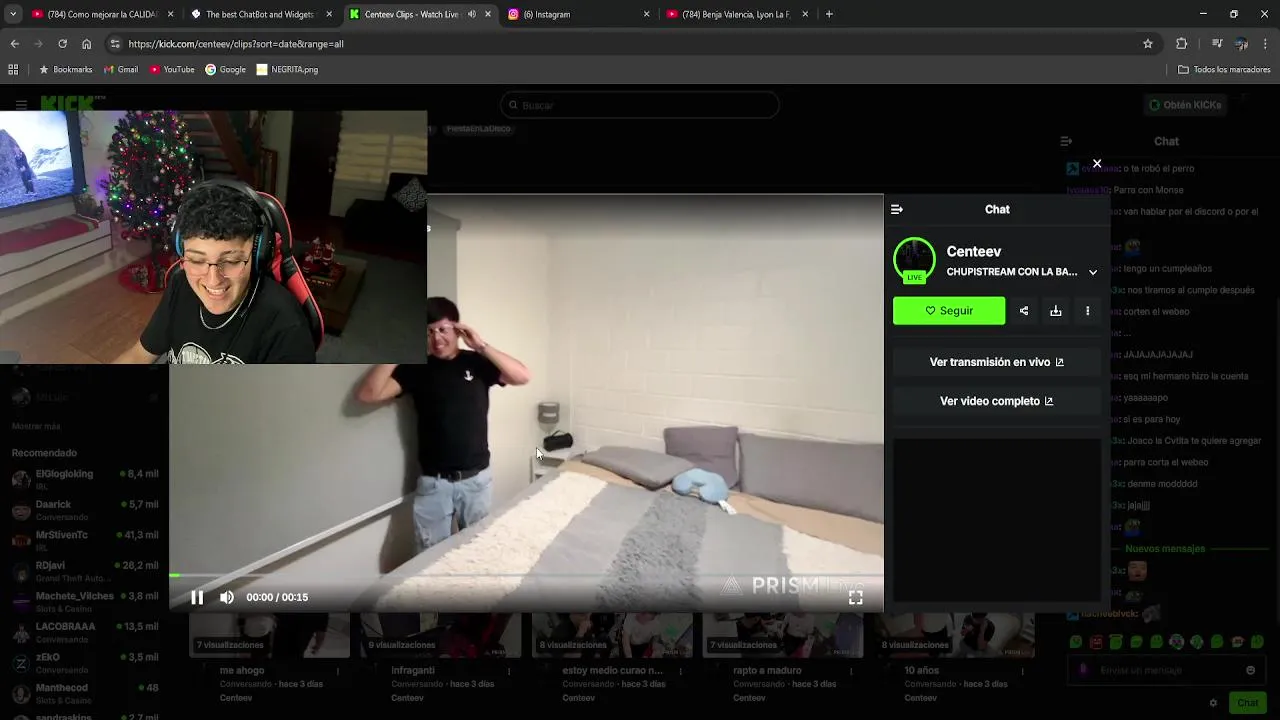The image size is (1280, 720).
Task: Open Chrome's three-dot menu
Action: [1266, 44]
